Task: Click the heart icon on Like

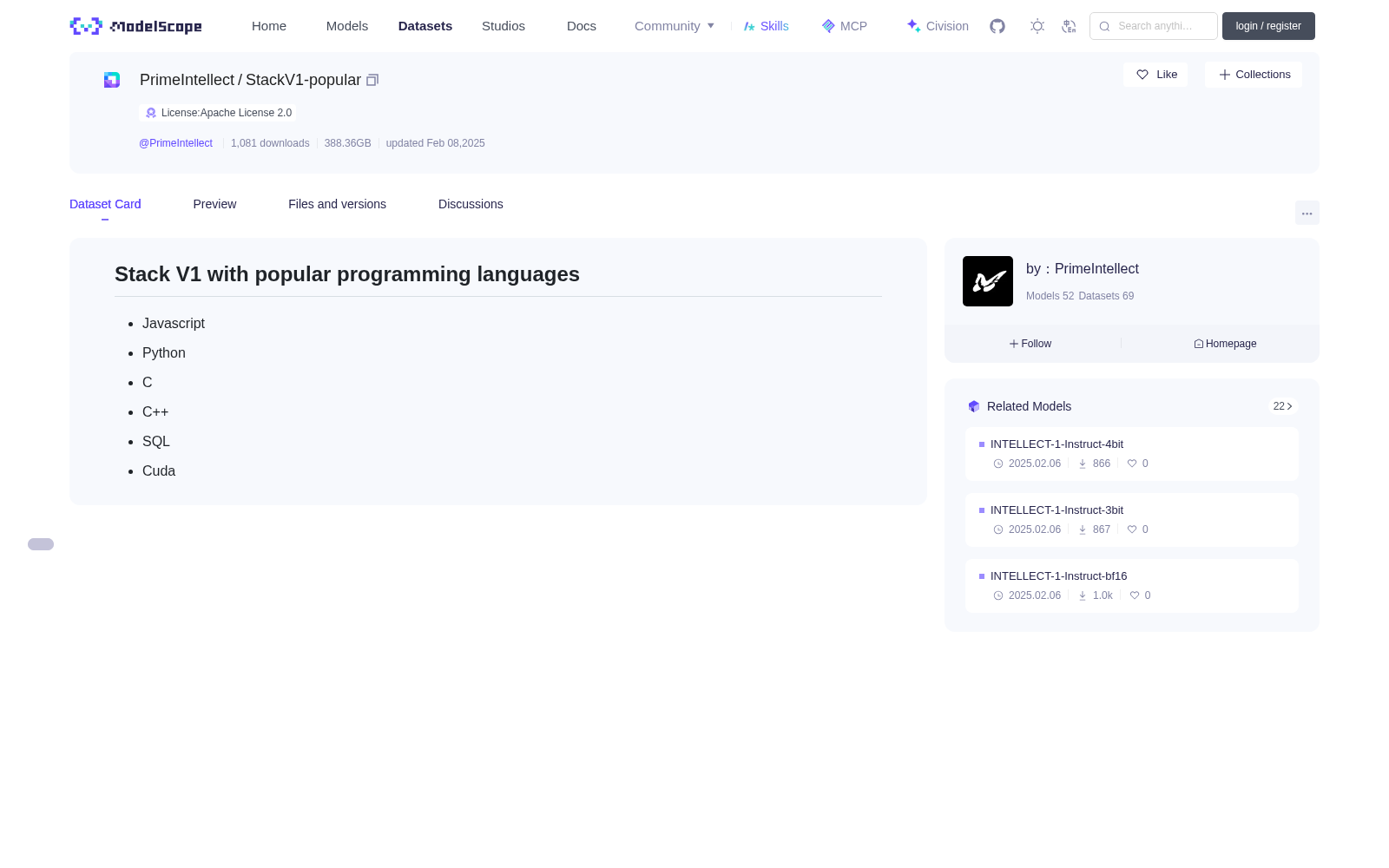Action: [x=1142, y=75]
